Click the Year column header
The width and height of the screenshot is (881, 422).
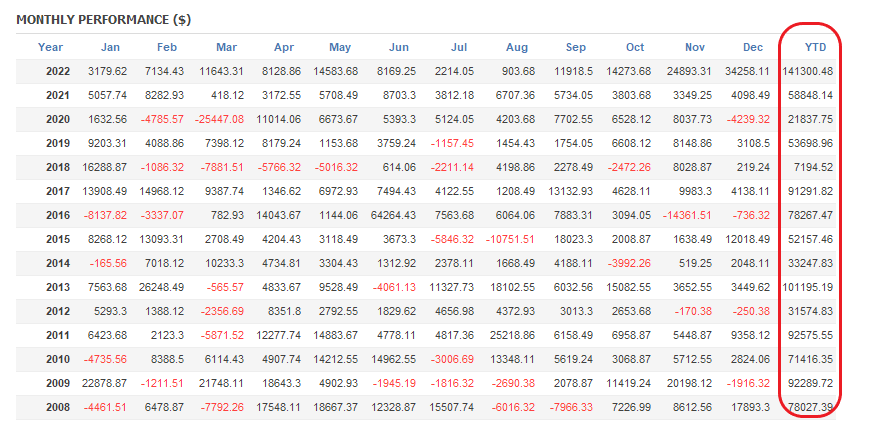coord(50,47)
